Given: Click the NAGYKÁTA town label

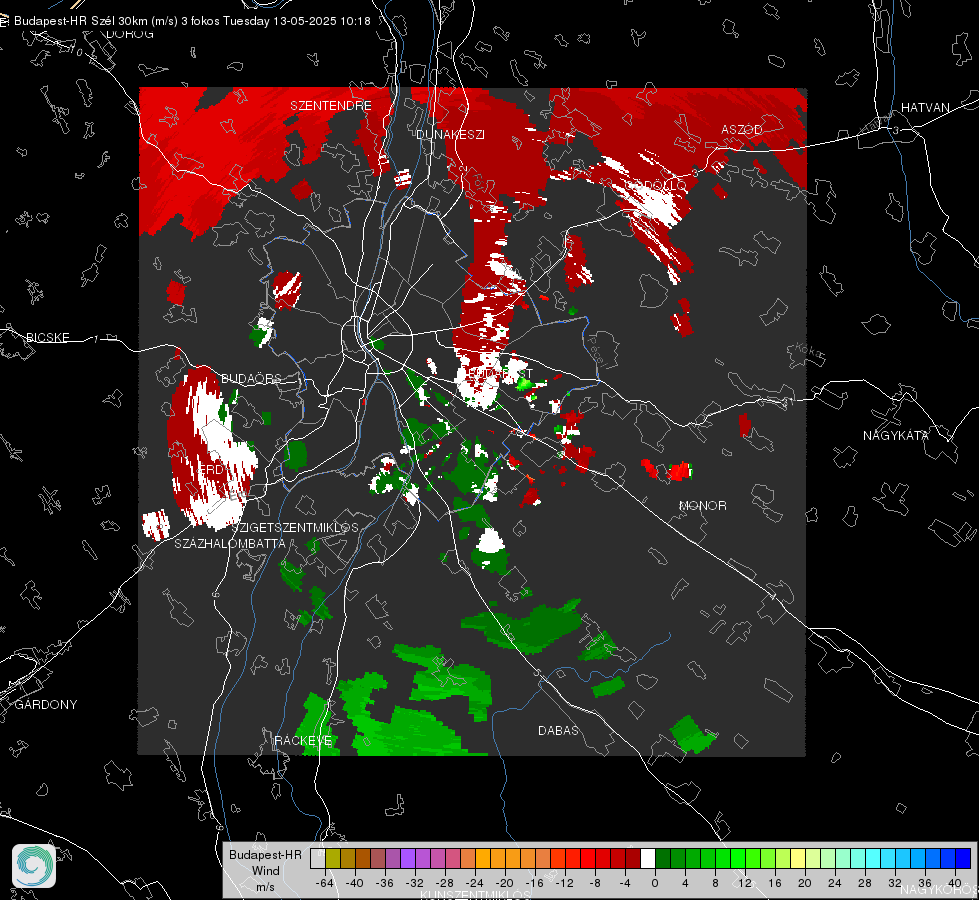Looking at the screenshot, I should [x=895, y=435].
